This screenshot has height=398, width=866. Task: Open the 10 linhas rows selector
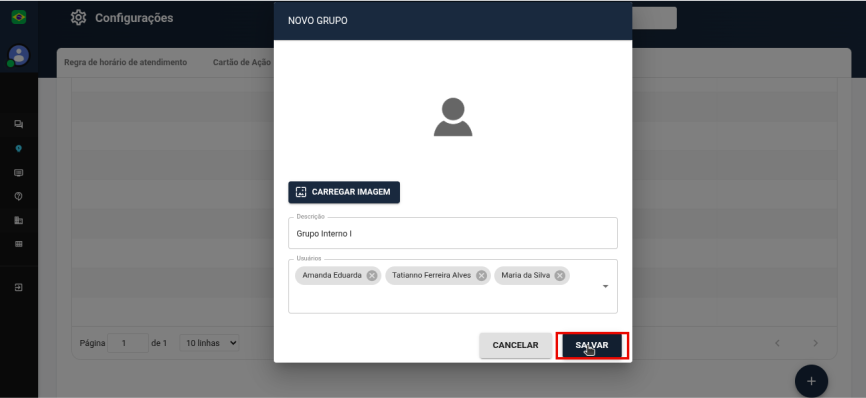pyautogui.click(x=209, y=343)
